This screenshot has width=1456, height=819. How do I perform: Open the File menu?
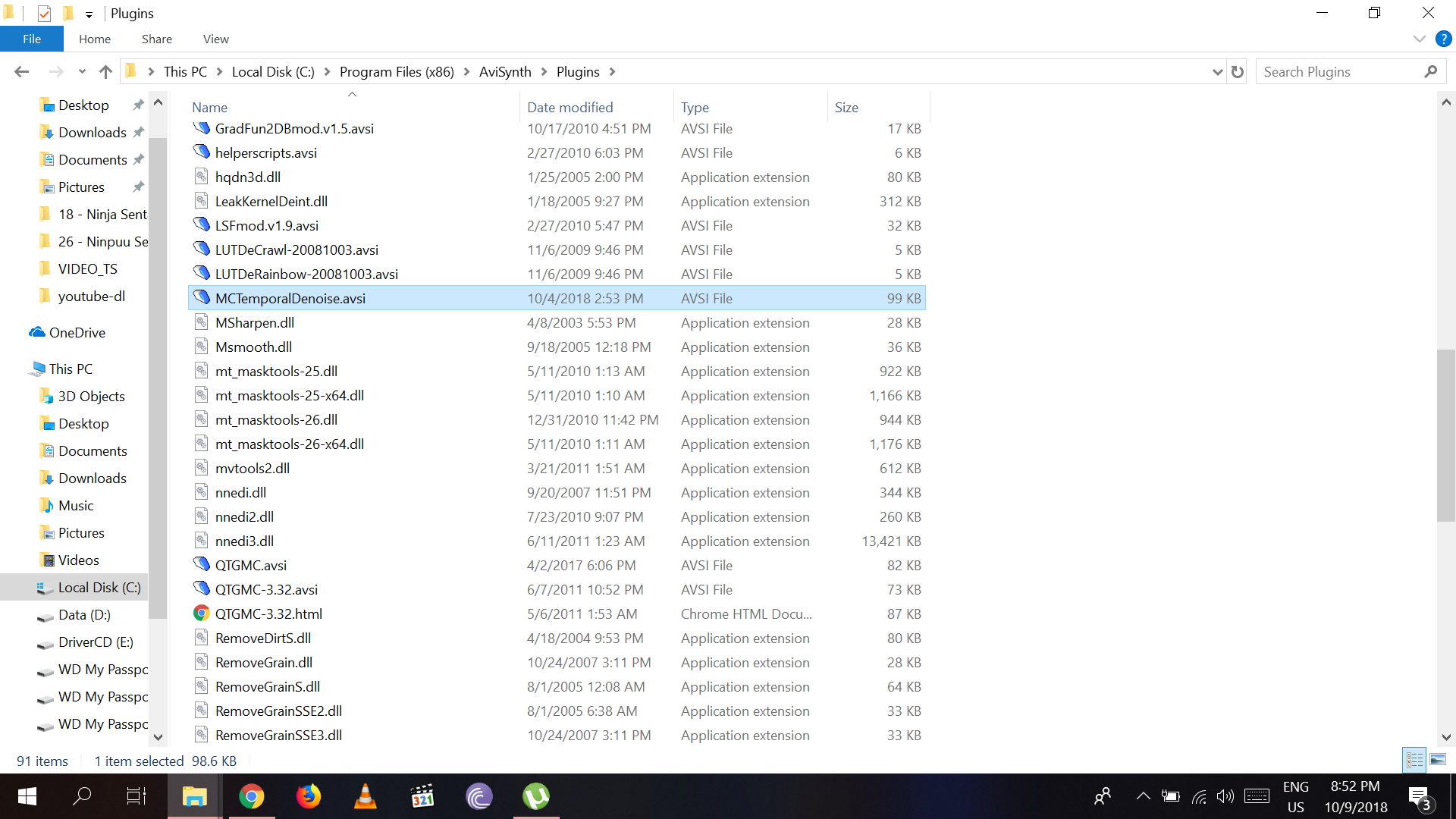point(32,39)
